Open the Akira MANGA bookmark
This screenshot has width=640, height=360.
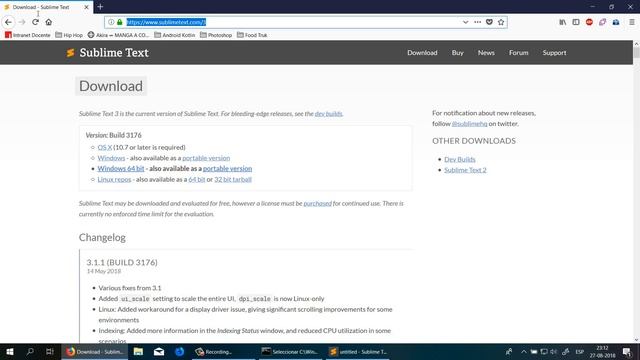coord(118,35)
